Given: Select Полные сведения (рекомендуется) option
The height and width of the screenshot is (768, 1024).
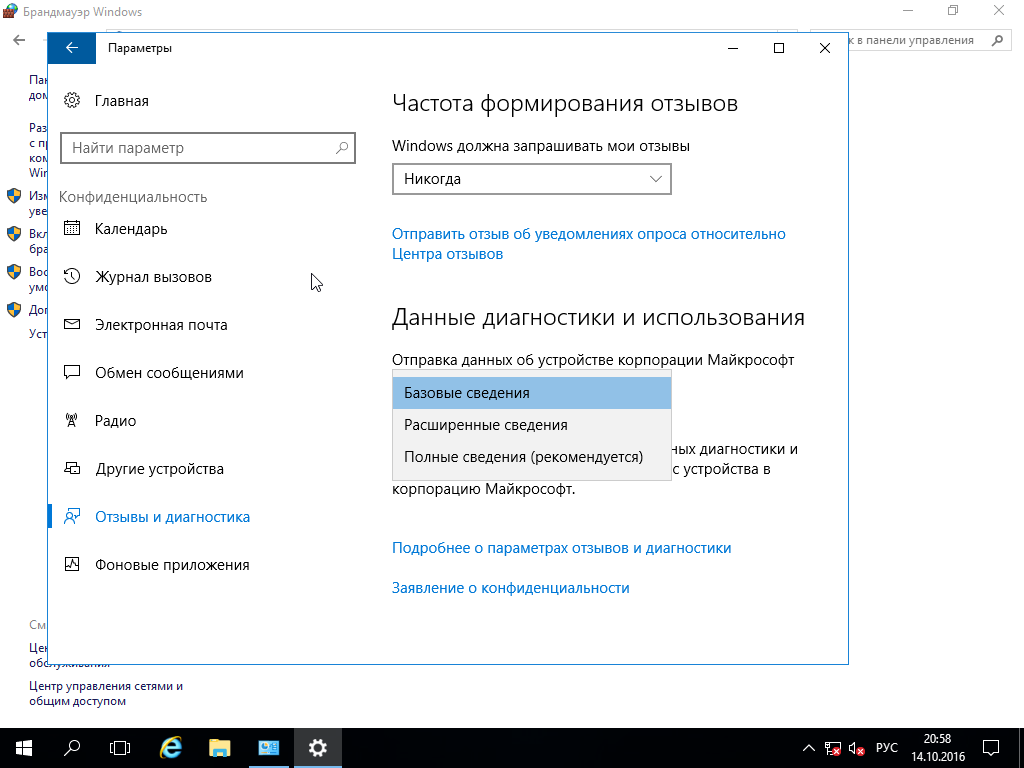Looking at the screenshot, I should pyautogui.click(x=531, y=457).
